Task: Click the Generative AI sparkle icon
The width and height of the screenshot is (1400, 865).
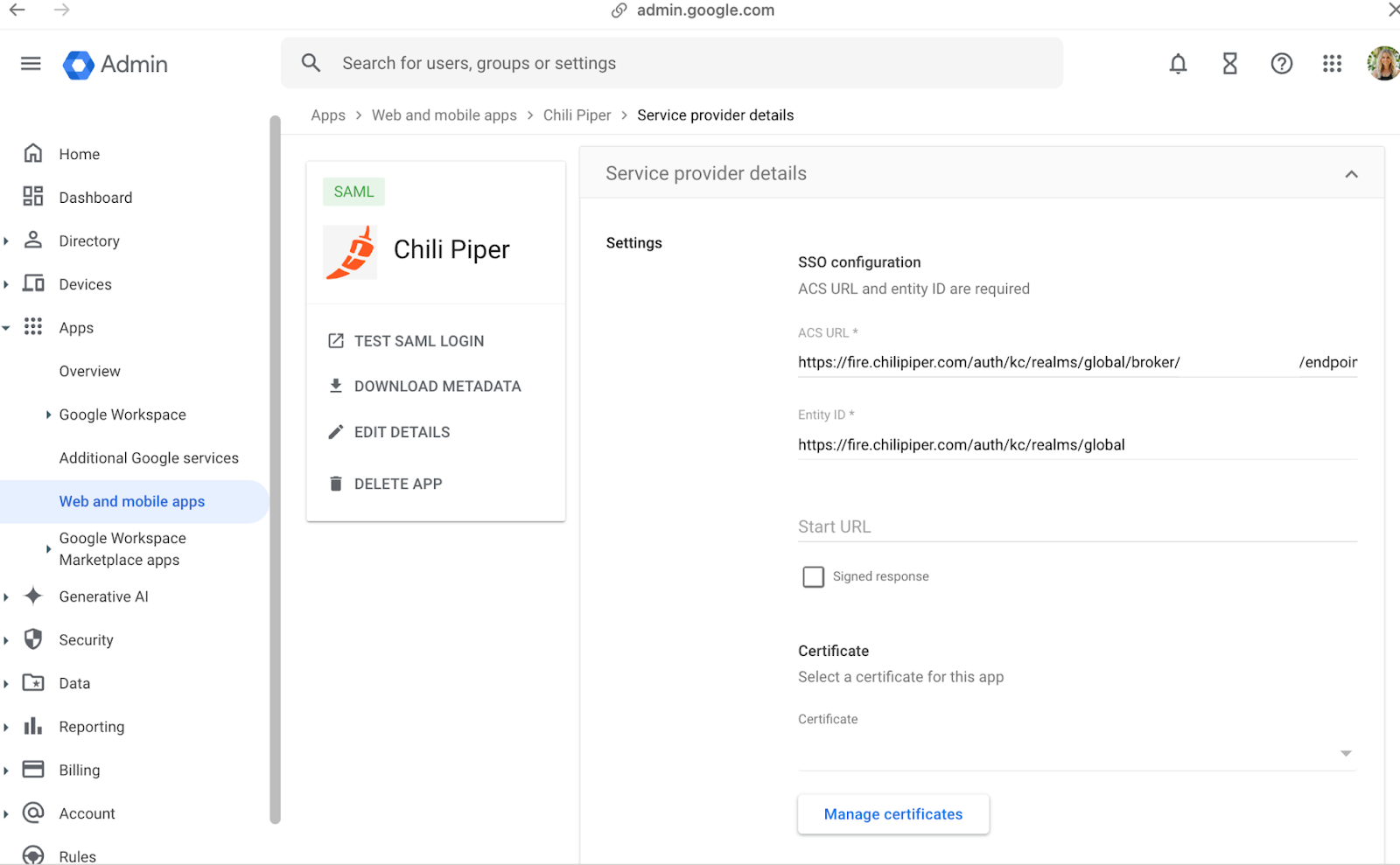Action: [x=33, y=596]
